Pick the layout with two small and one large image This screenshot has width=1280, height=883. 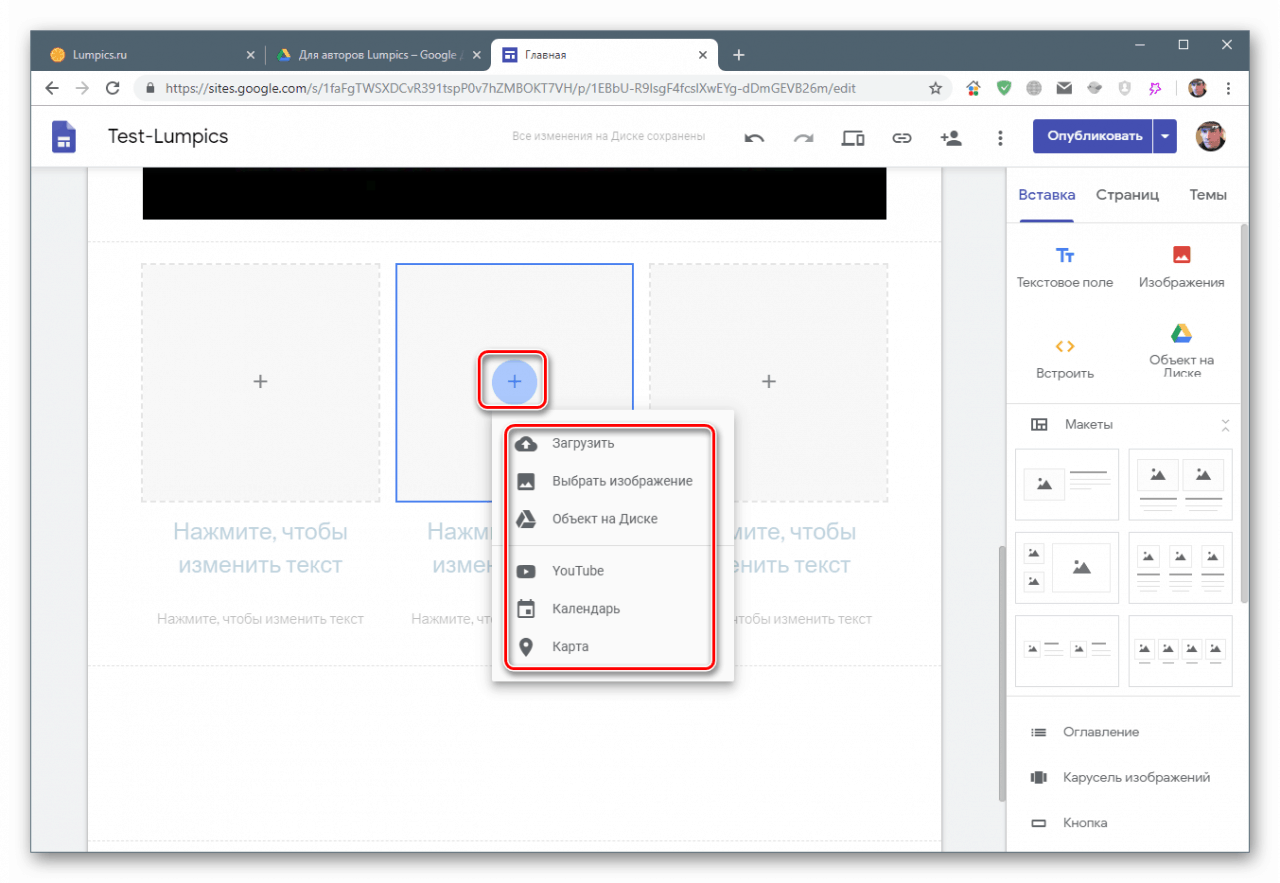click(1067, 568)
